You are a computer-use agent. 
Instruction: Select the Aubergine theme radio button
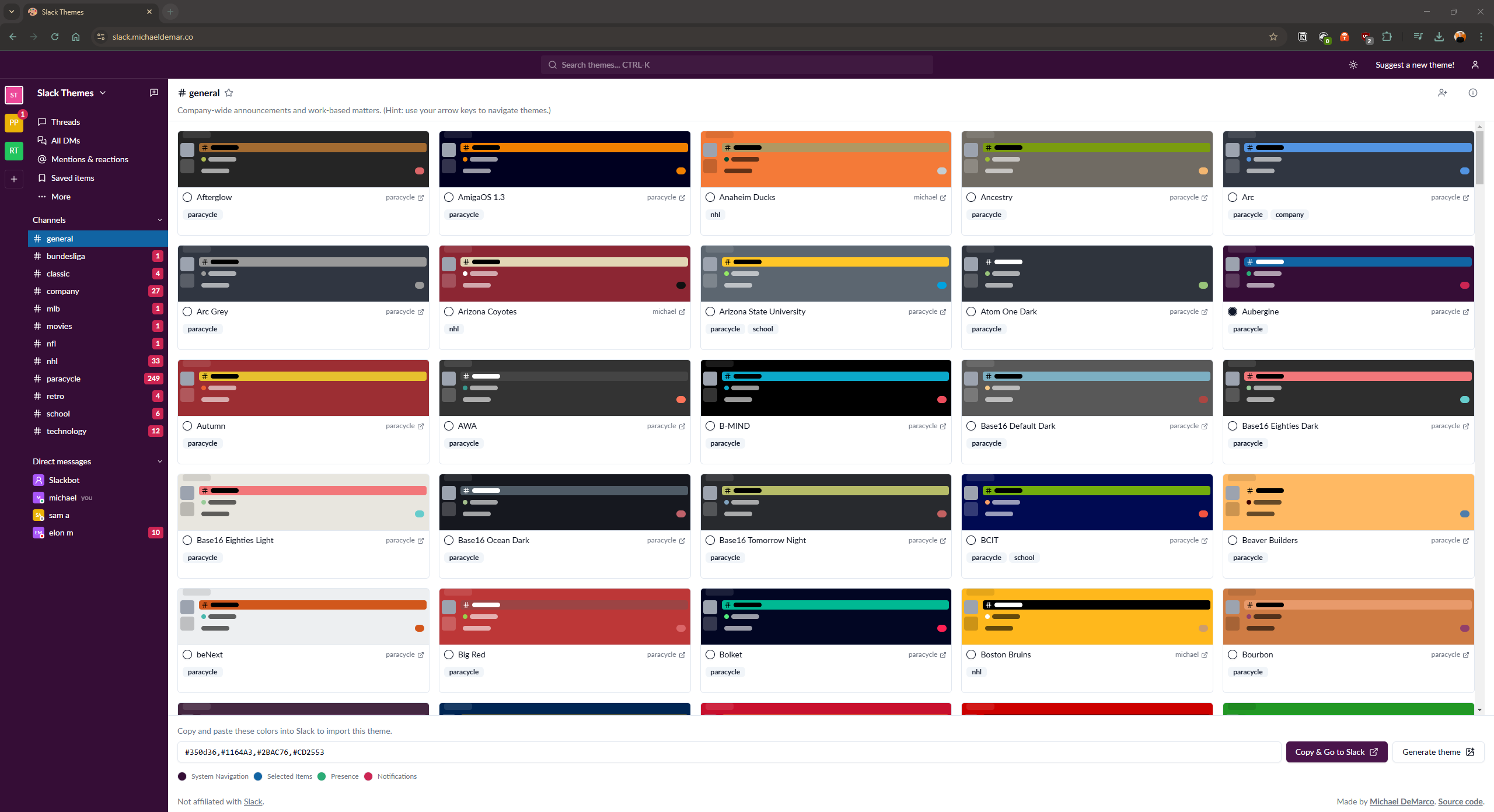pos(1233,311)
